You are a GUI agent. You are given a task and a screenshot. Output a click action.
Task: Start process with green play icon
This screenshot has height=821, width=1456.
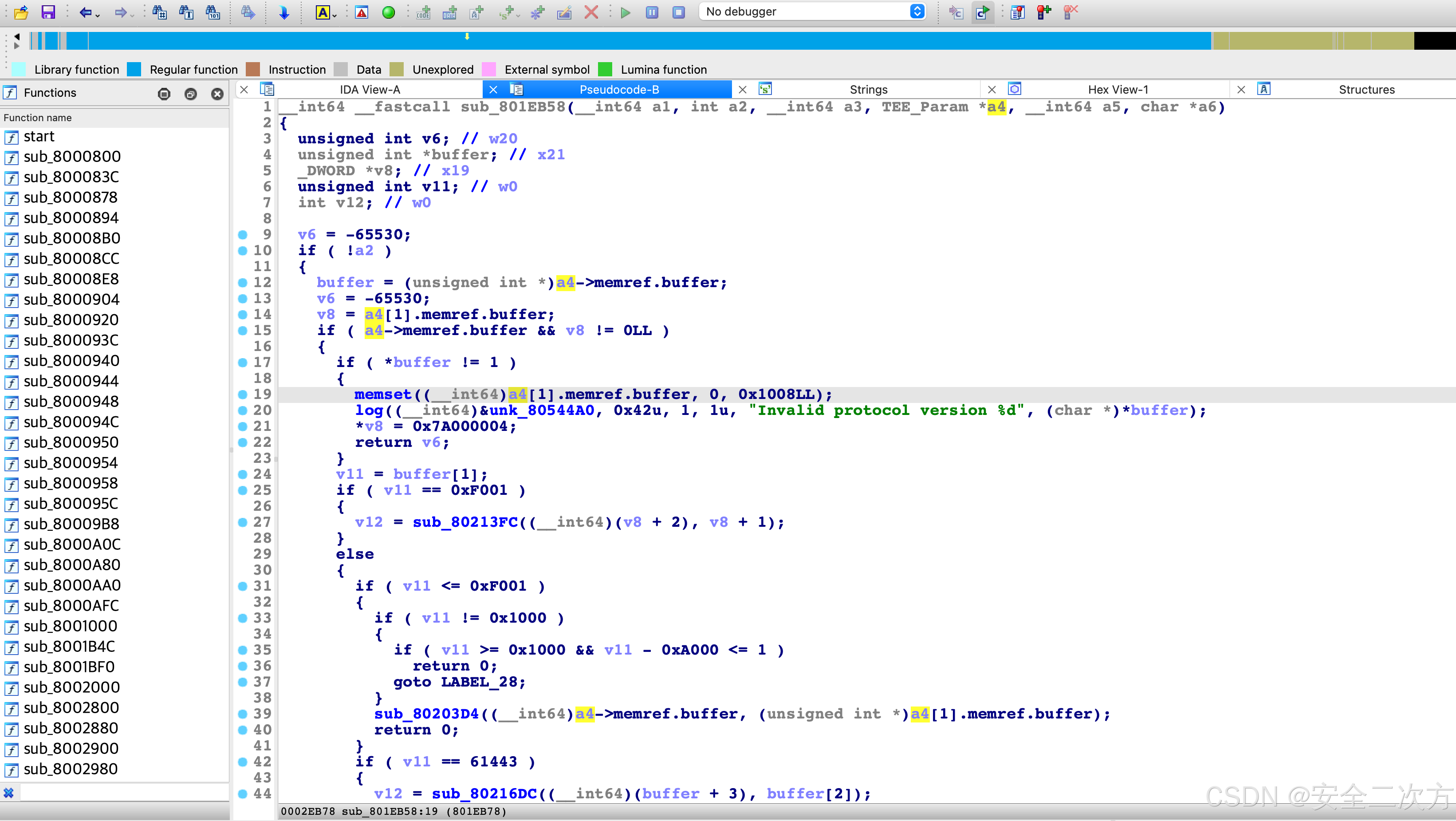[625, 12]
